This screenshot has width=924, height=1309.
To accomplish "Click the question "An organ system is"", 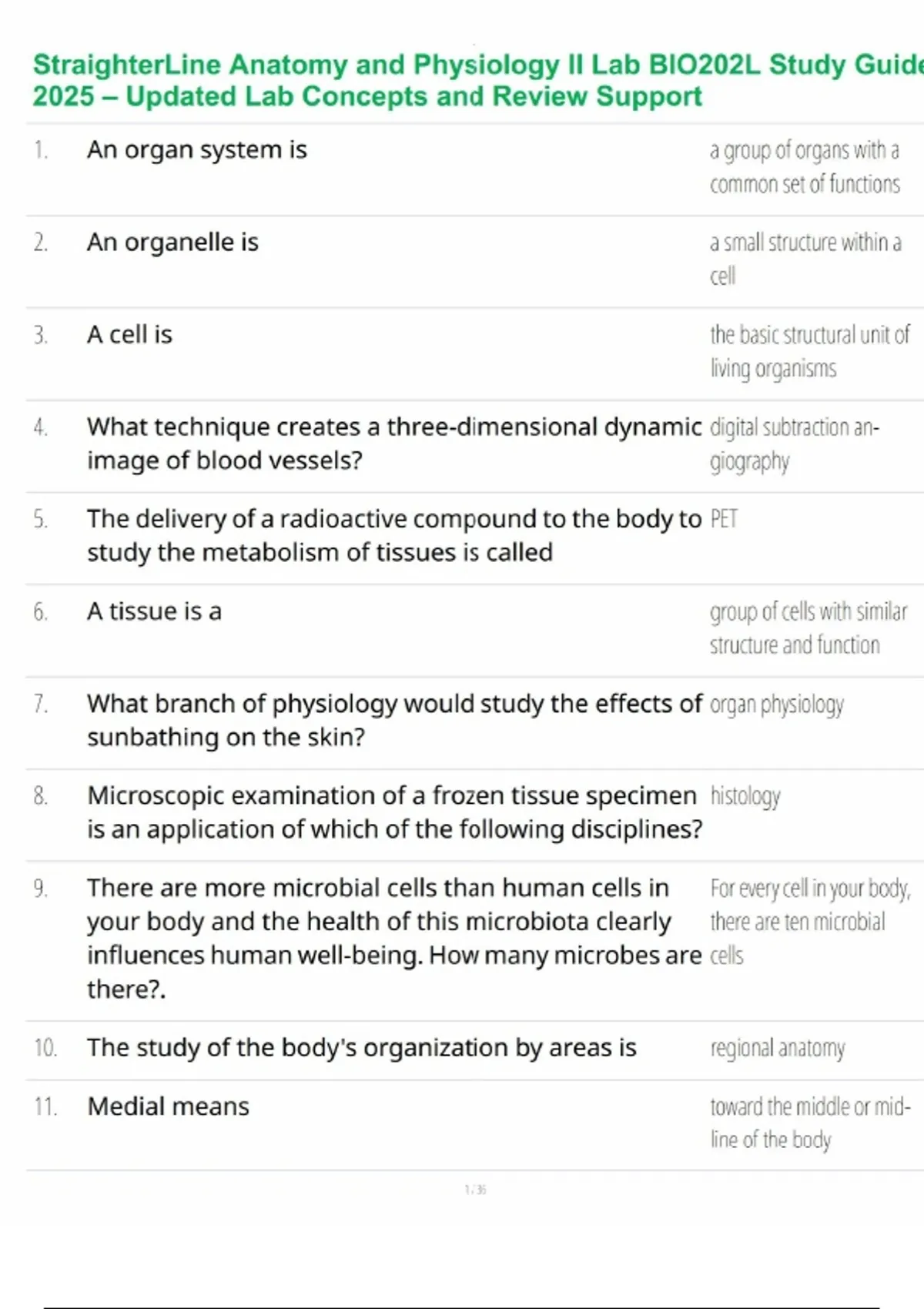I will (197, 149).
